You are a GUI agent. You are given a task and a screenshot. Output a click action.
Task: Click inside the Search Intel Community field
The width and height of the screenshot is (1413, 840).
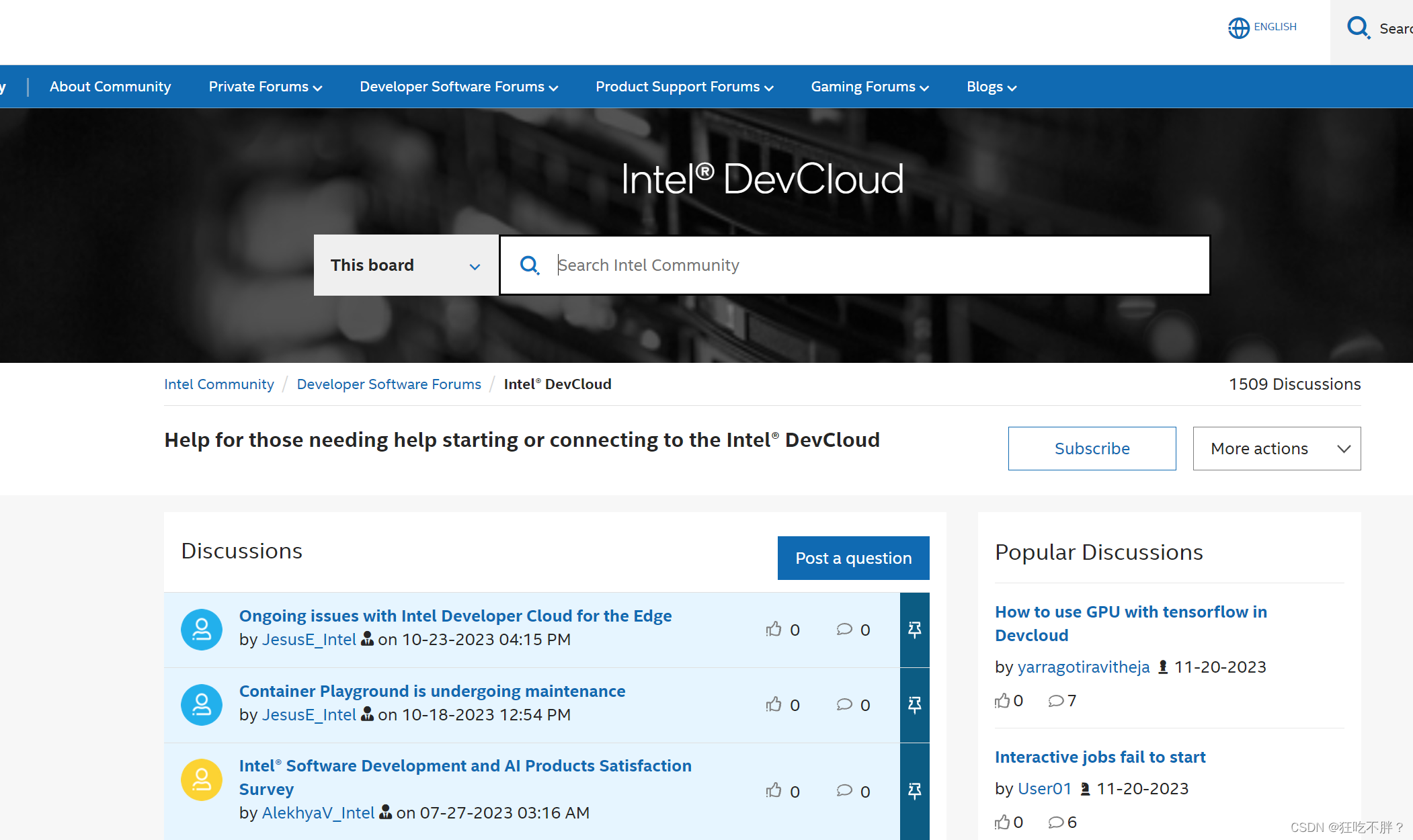739,265
